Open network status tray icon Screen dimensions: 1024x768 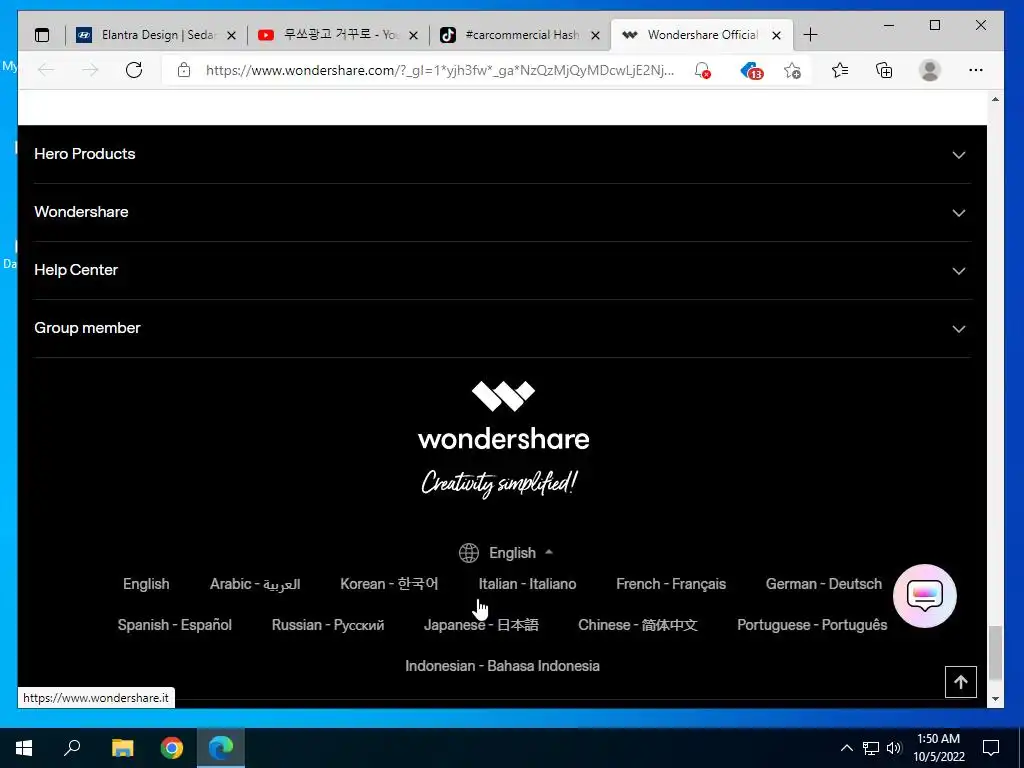click(871, 748)
